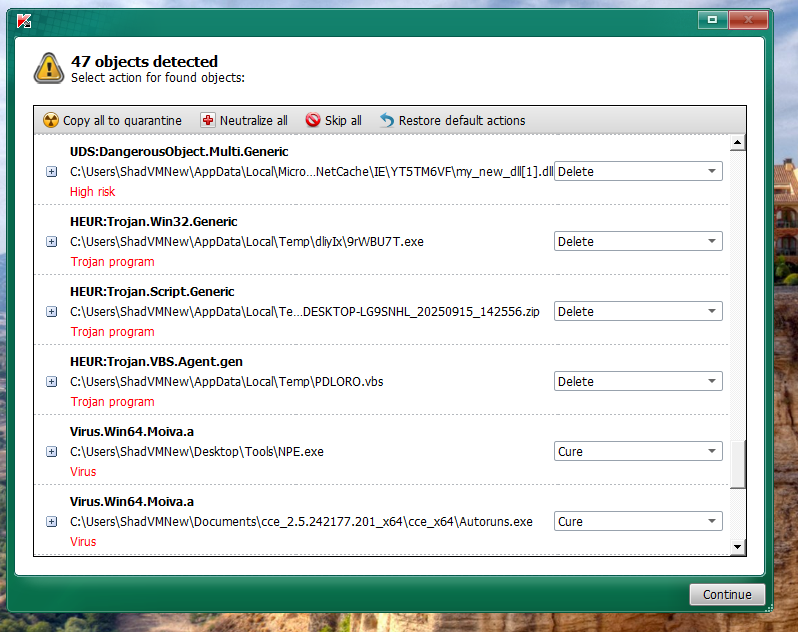Click Trojan program label under 9rWBU7T.exe
The width and height of the screenshot is (798, 632).
coord(112,262)
